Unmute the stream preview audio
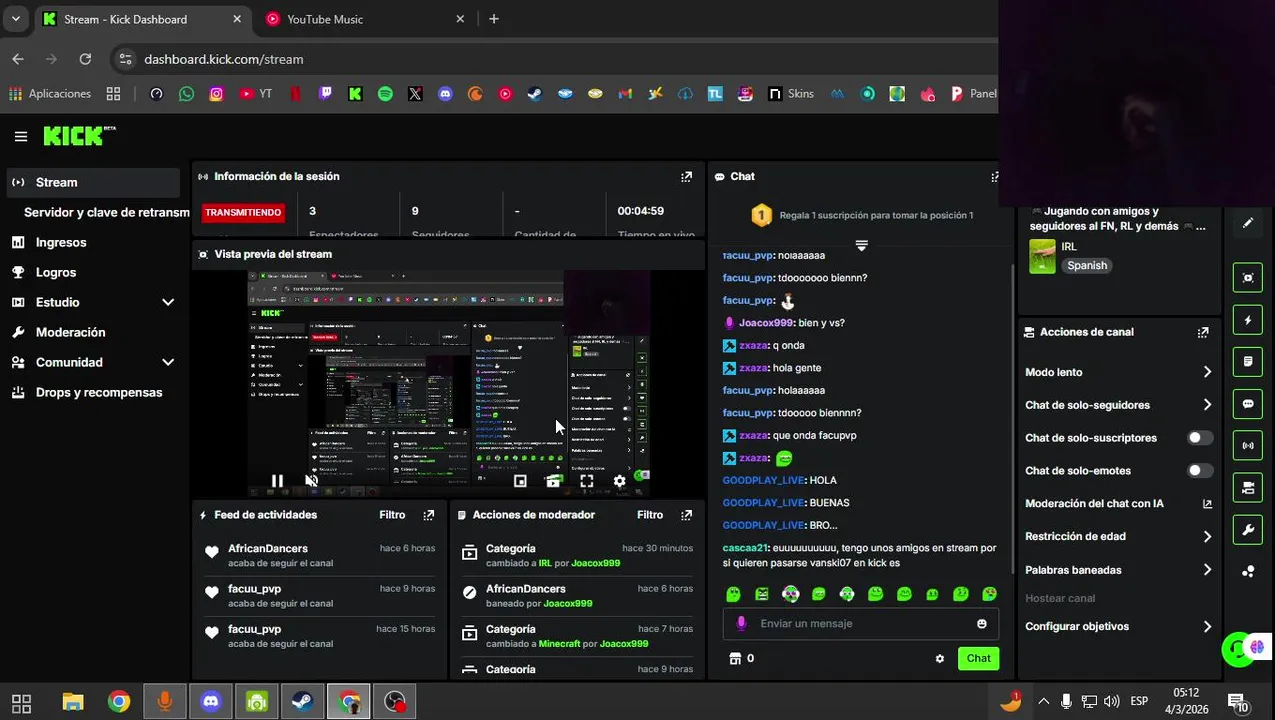1275x720 pixels. 312,481
